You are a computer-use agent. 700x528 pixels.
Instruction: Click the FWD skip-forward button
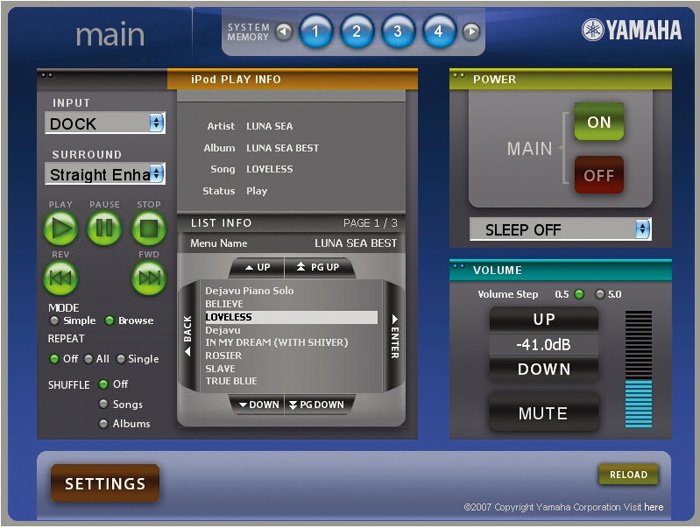click(148, 278)
